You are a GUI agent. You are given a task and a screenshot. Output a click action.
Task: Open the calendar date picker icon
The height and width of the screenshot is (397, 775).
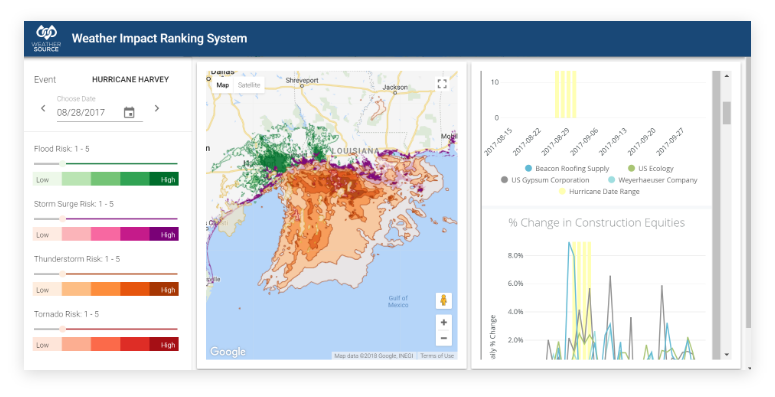point(129,113)
